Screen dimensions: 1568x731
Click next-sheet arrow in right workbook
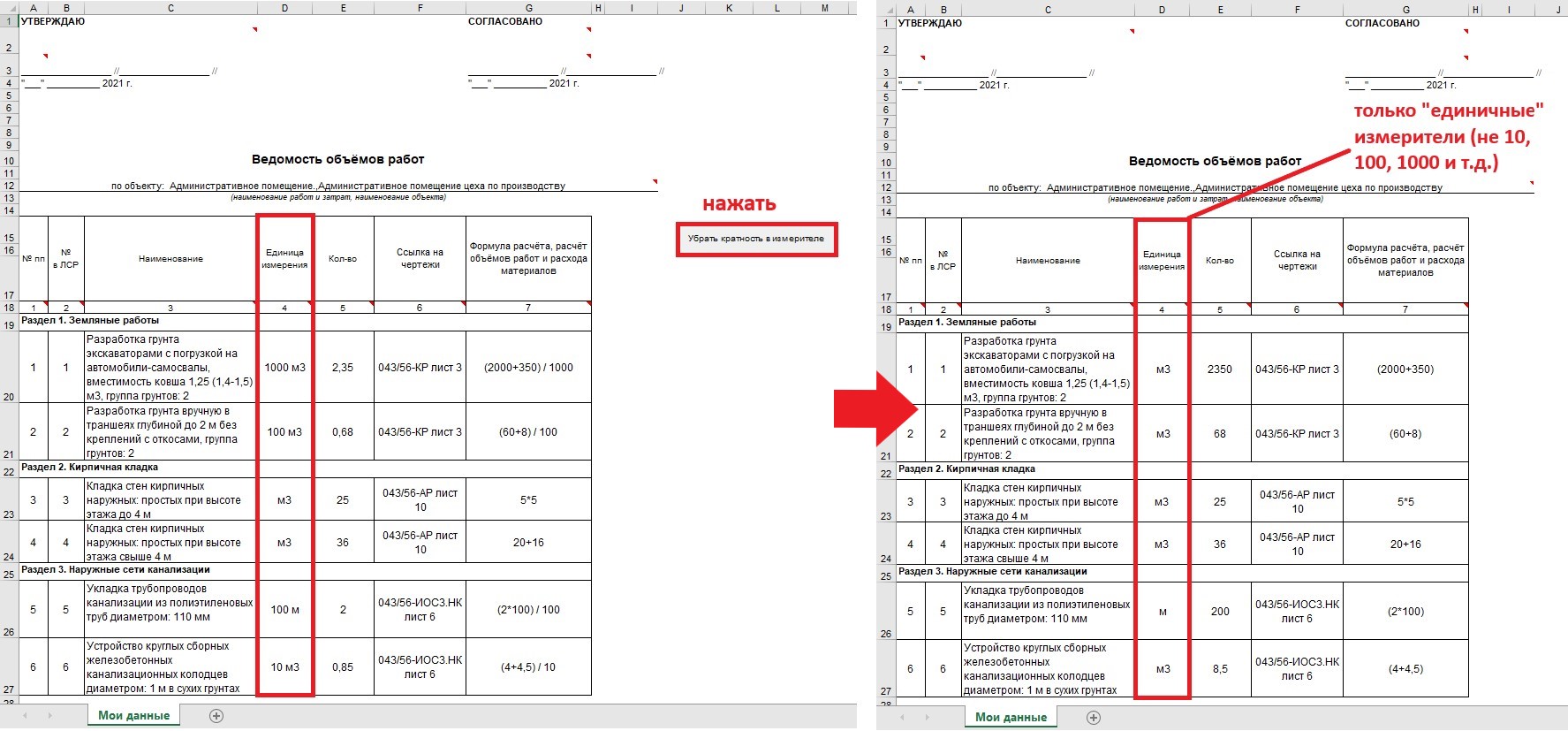coord(927,718)
